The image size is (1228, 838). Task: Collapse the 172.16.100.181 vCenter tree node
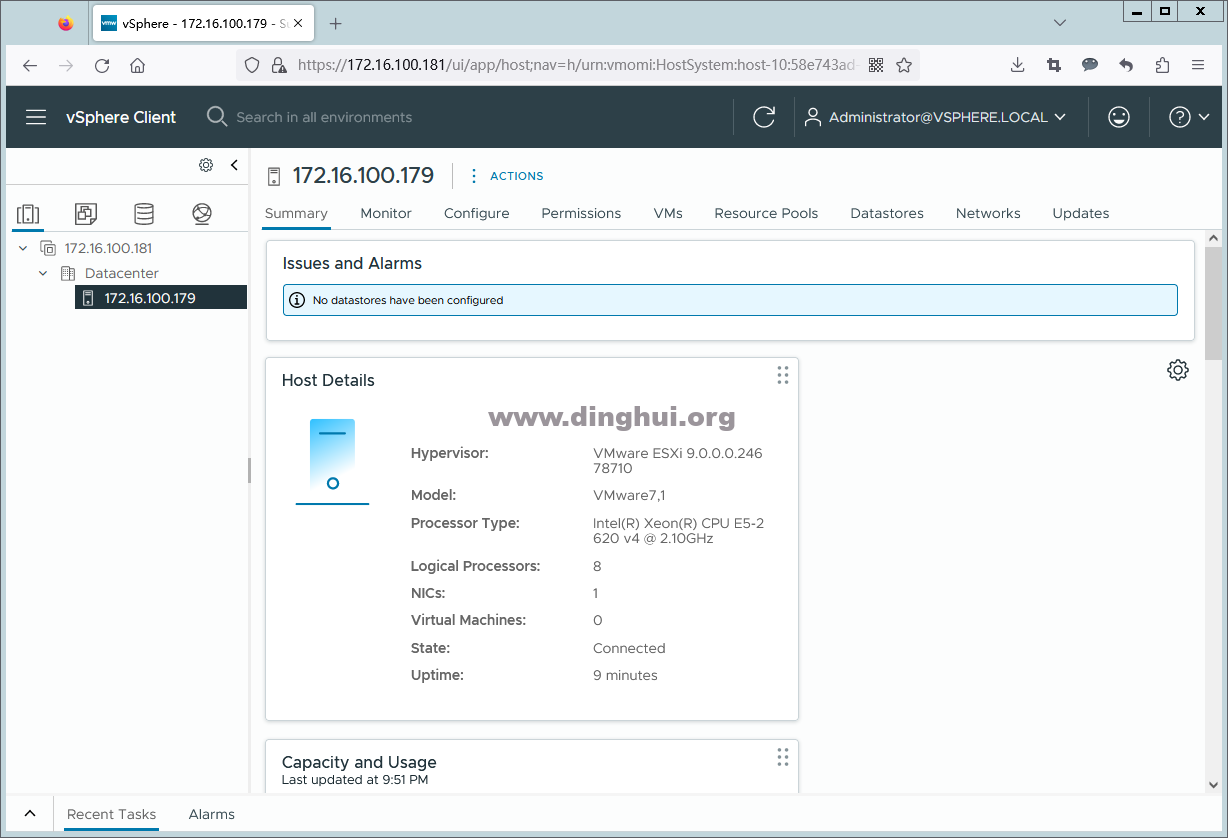point(23,248)
